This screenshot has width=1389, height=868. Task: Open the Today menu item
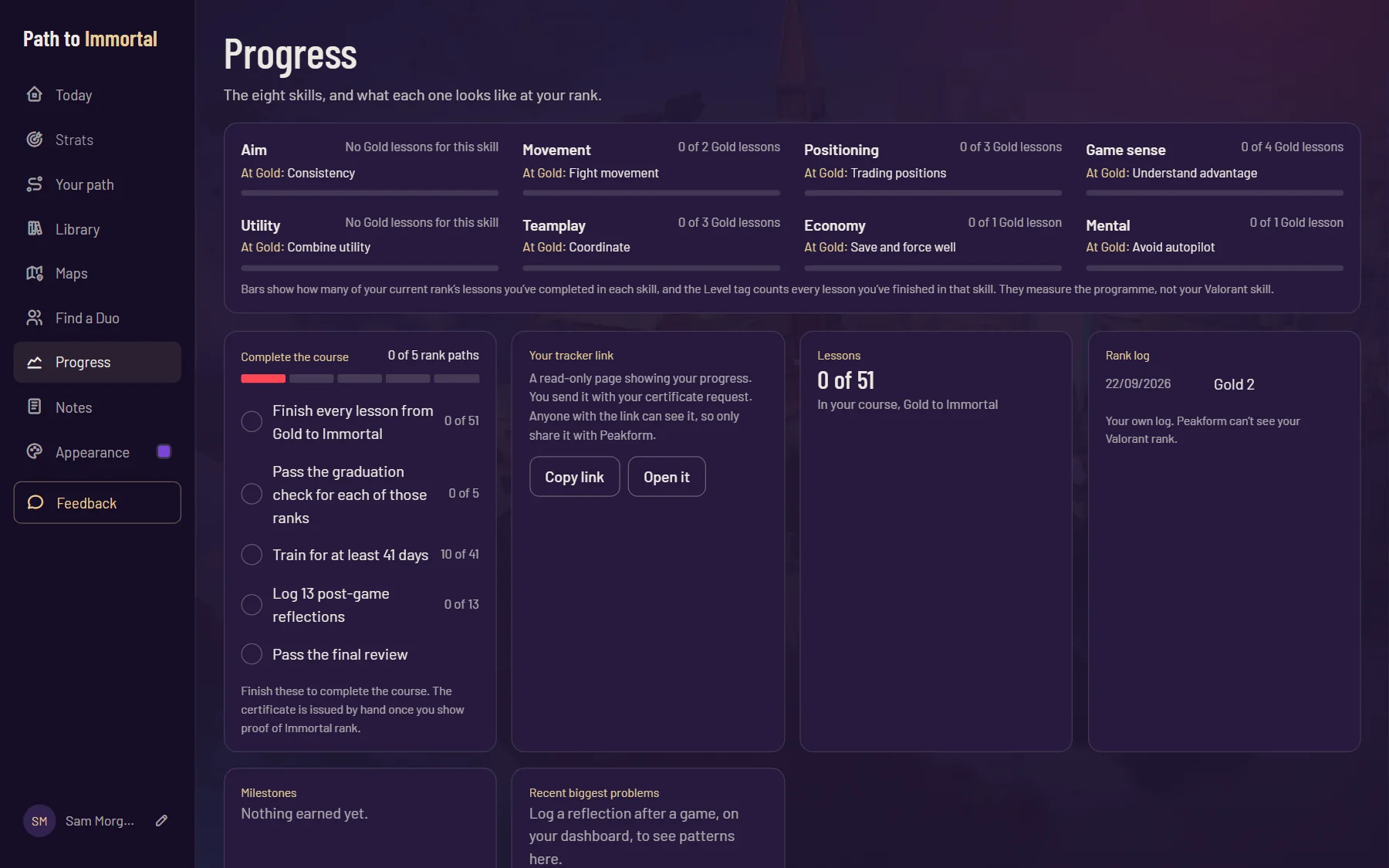pos(97,95)
